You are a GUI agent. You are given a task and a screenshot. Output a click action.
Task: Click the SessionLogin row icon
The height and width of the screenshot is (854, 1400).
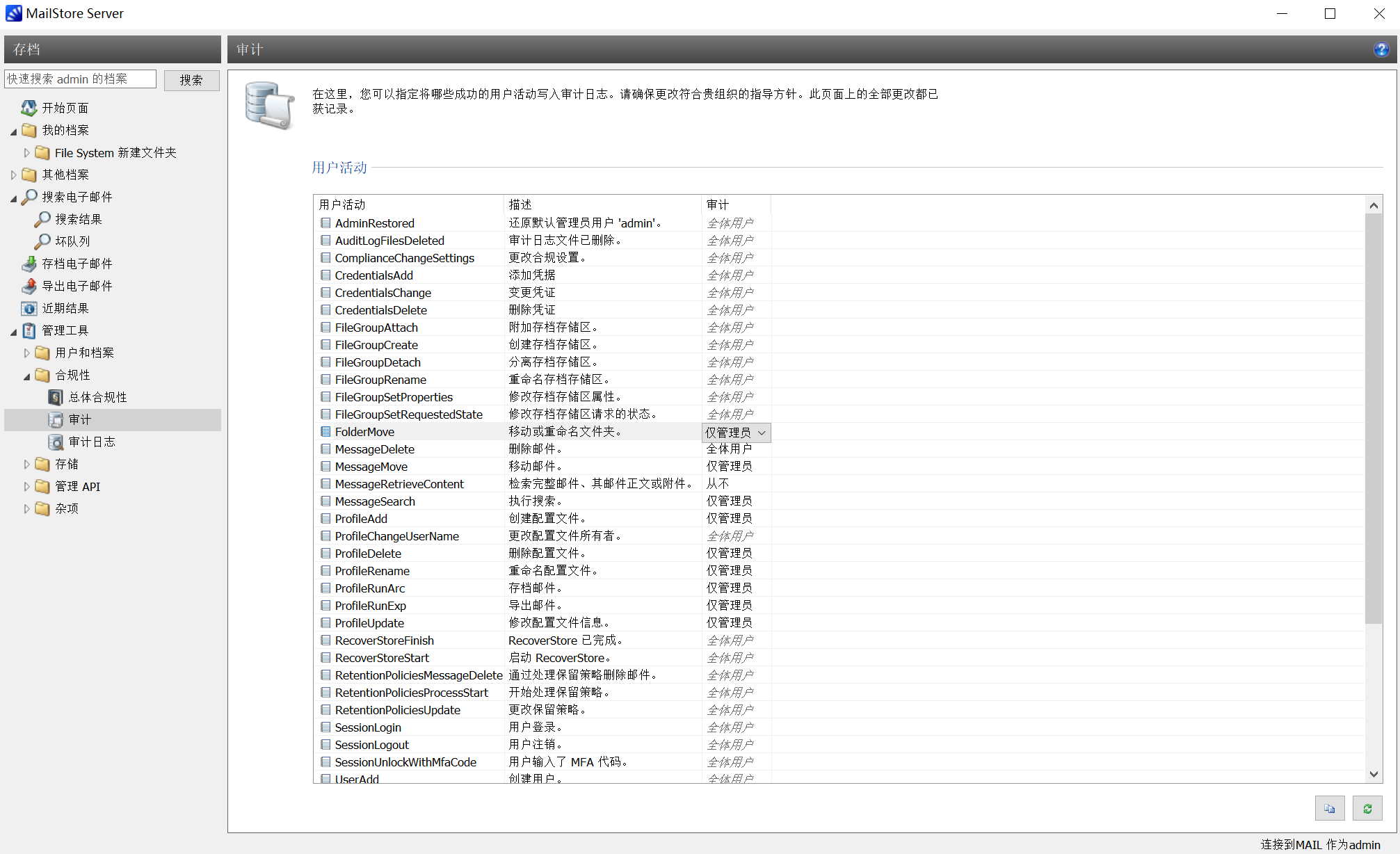(325, 727)
